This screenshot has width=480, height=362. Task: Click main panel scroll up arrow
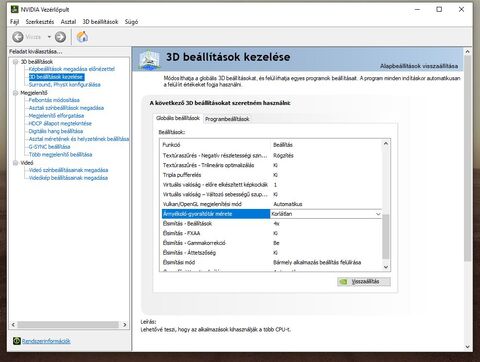467,52
